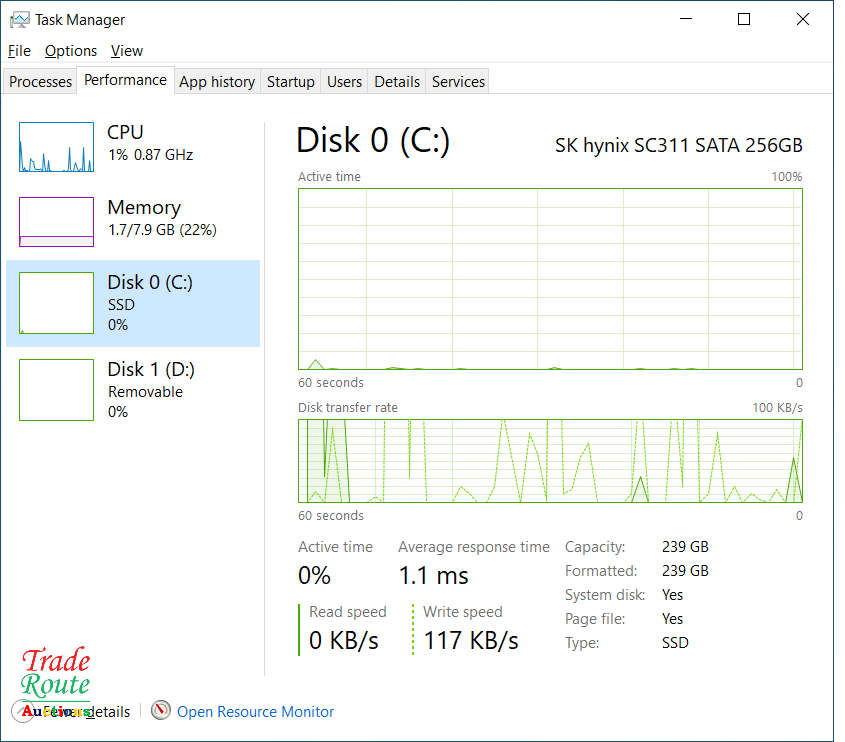Click the Fewer details arrow icon
This screenshot has height=742, width=845.
click(22, 711)
